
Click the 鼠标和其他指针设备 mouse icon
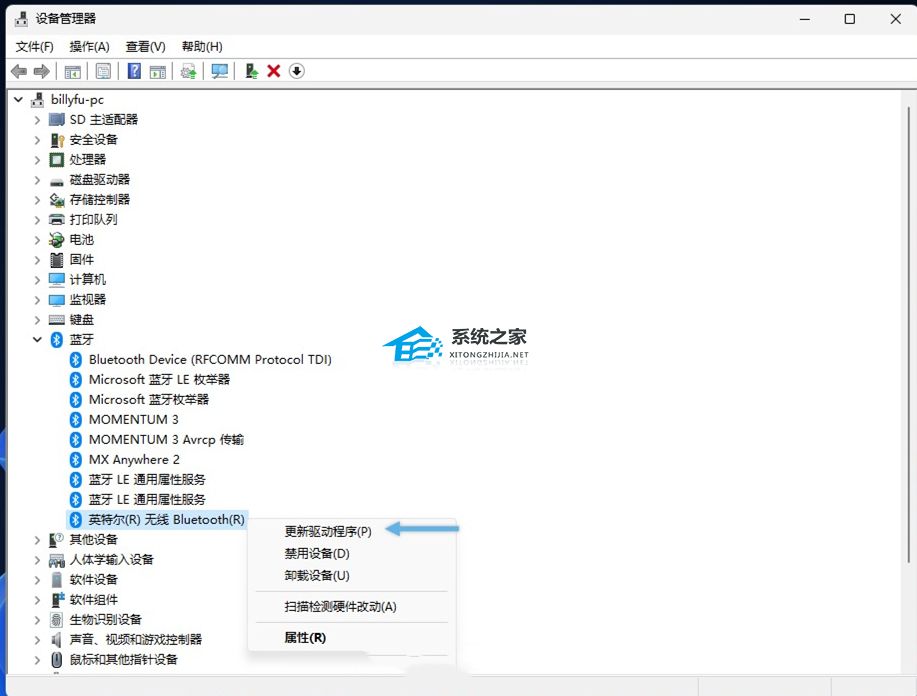point(57,660)
